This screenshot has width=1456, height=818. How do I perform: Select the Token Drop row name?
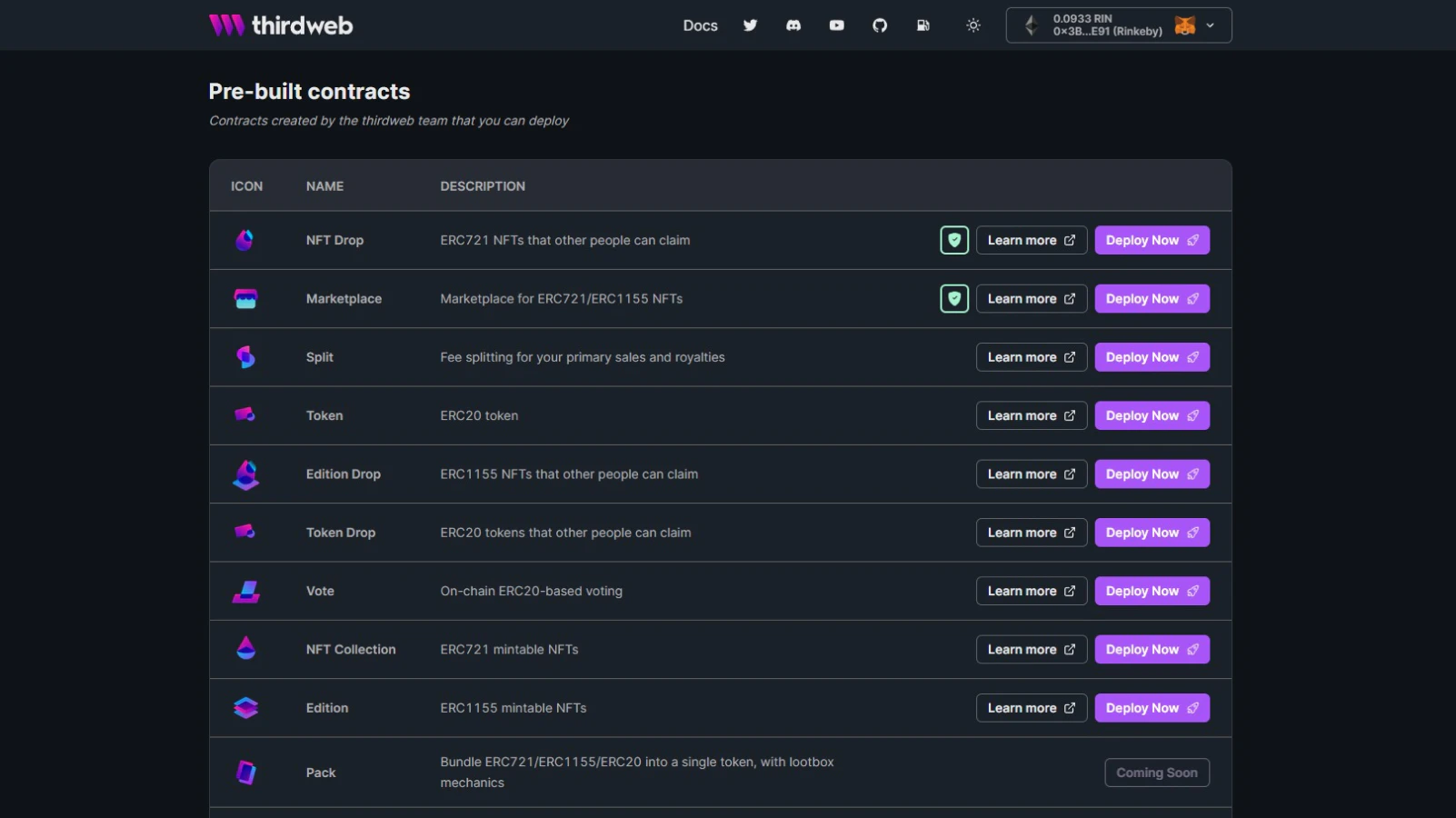[x=341, y=533]
